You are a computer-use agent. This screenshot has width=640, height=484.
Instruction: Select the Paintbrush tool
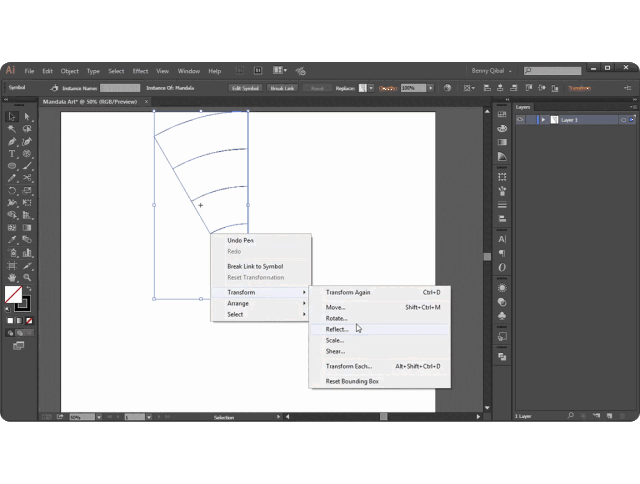click(x=27, y=166)
